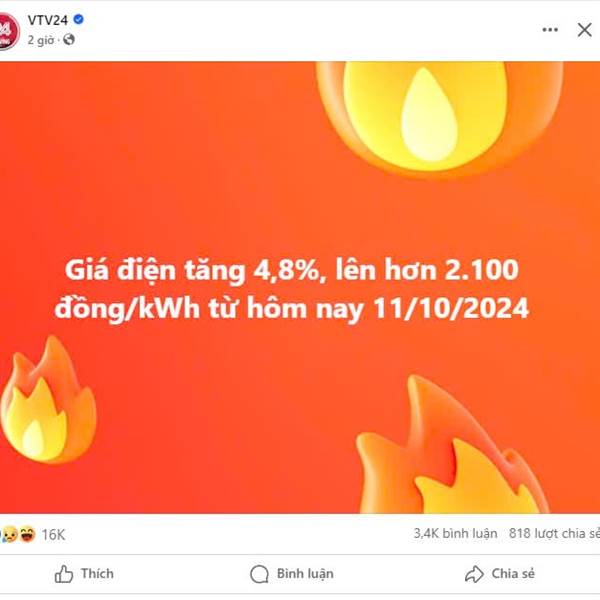Click the comment bubble icon

(x=259, y=574)
